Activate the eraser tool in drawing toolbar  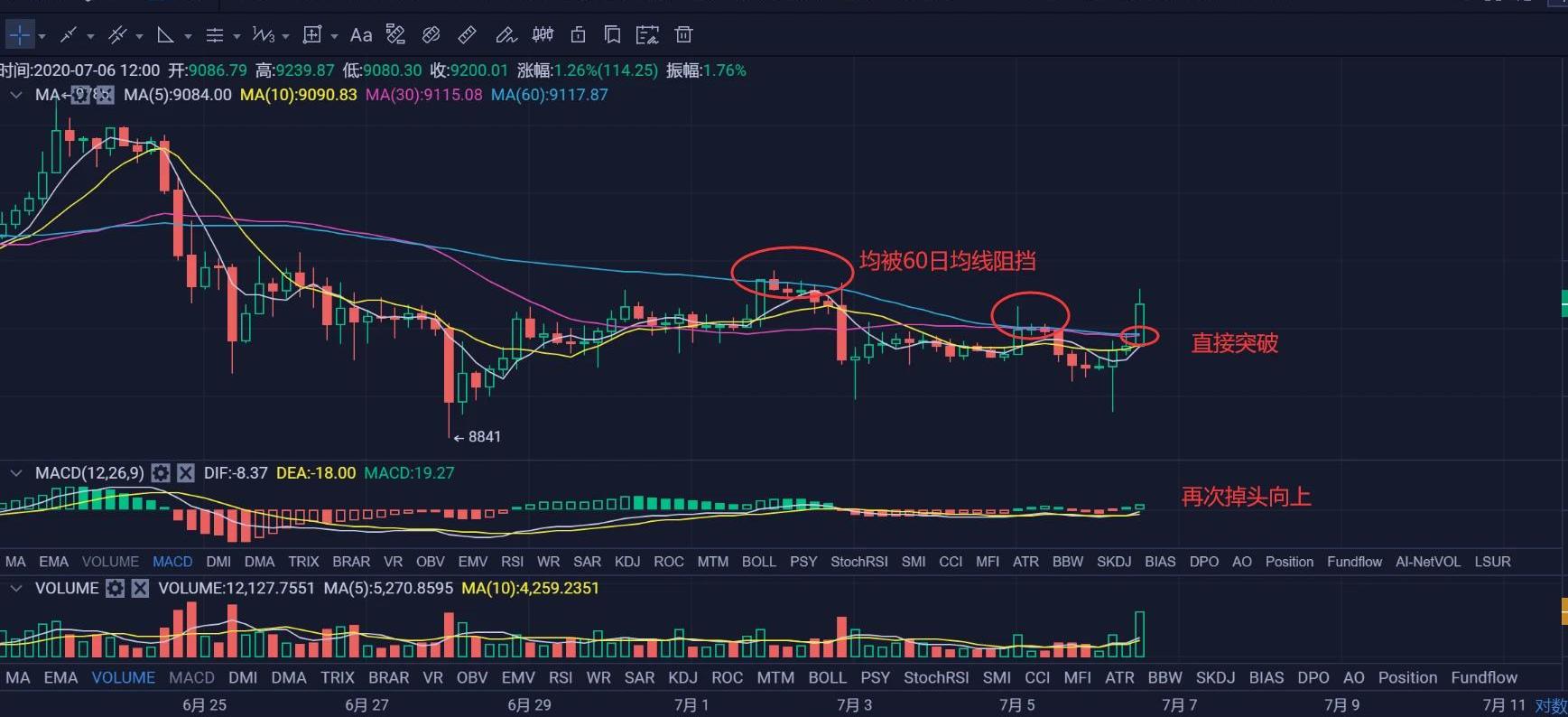click(431, 35)
